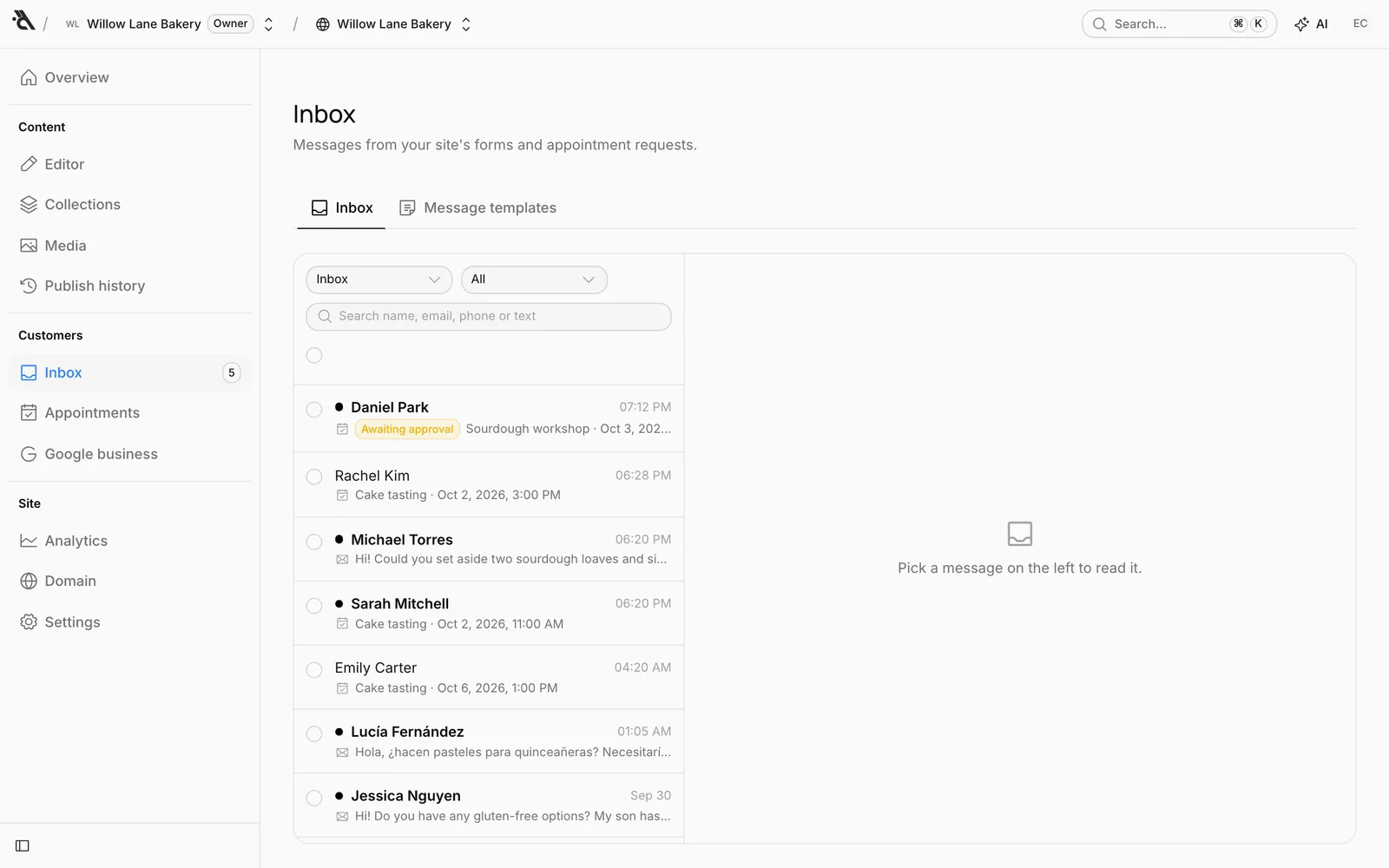Viewport: 1389px width, 868px height.
Task: Click the Search name, email, phone field
Action: (489, 317)
